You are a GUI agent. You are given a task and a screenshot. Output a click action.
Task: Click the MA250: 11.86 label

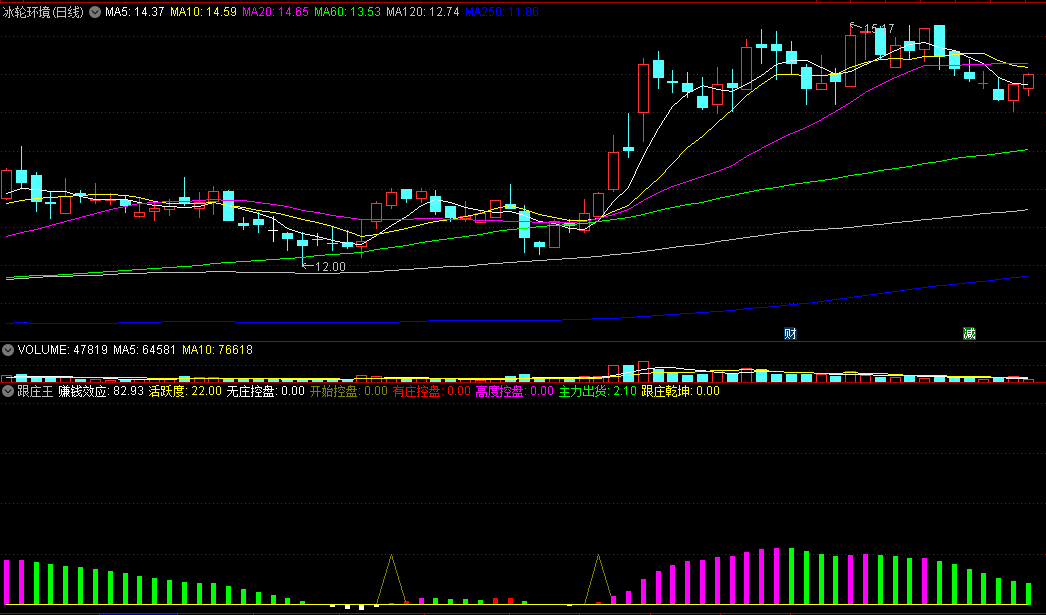(x=502, y=12)
